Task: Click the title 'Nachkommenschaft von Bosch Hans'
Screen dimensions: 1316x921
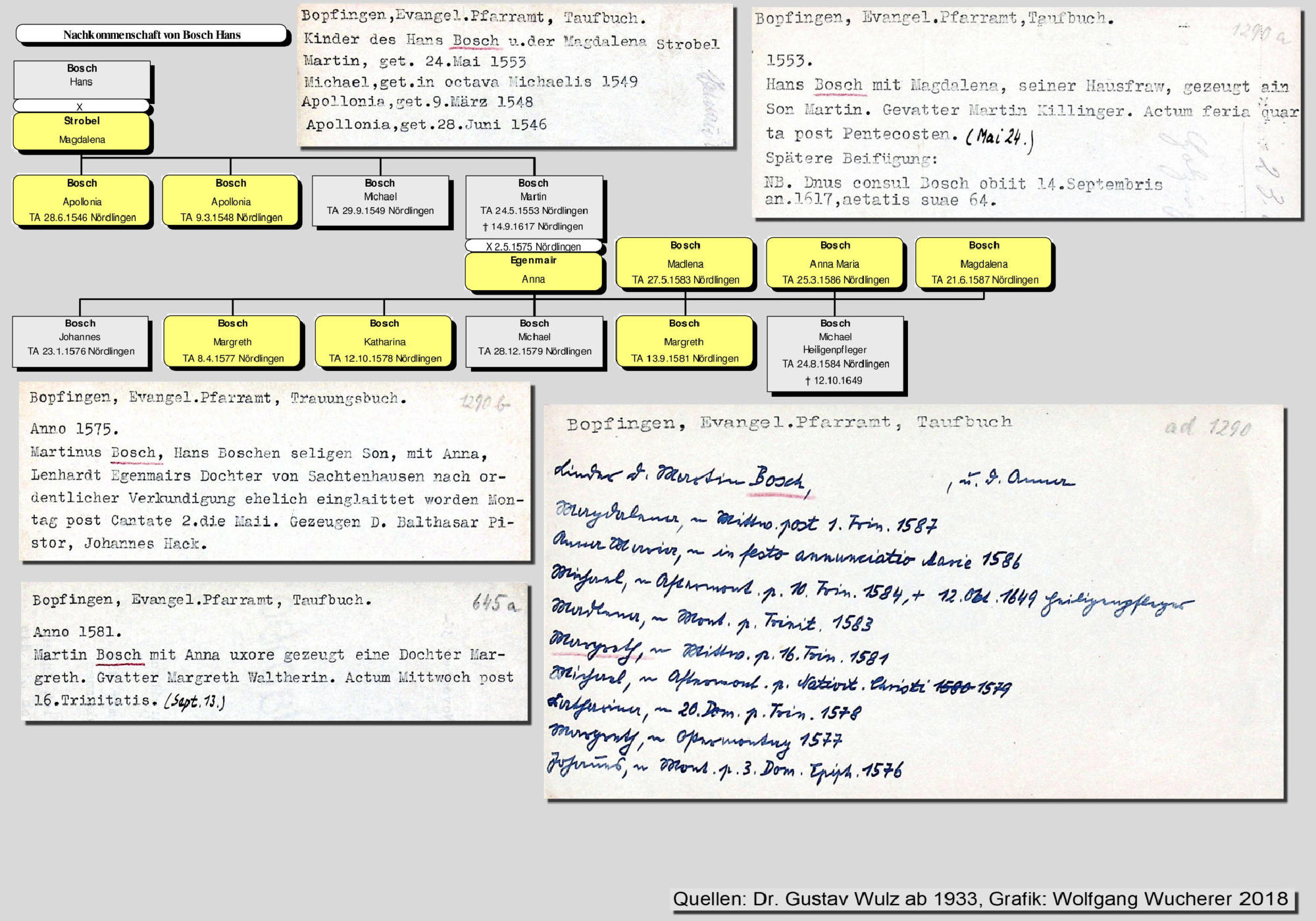Action: coord(151,35)
